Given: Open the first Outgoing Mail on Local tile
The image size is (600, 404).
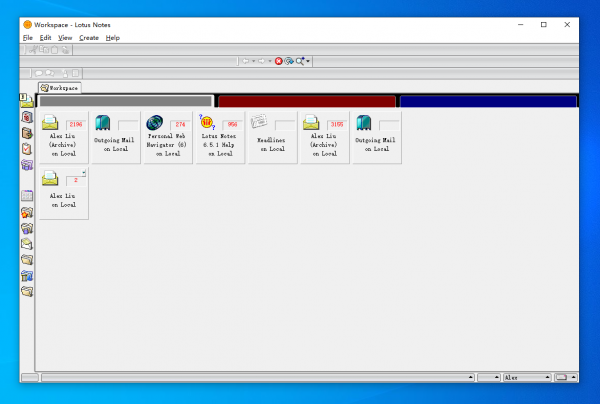Looking at the screenshot, I should click(114, 136).
